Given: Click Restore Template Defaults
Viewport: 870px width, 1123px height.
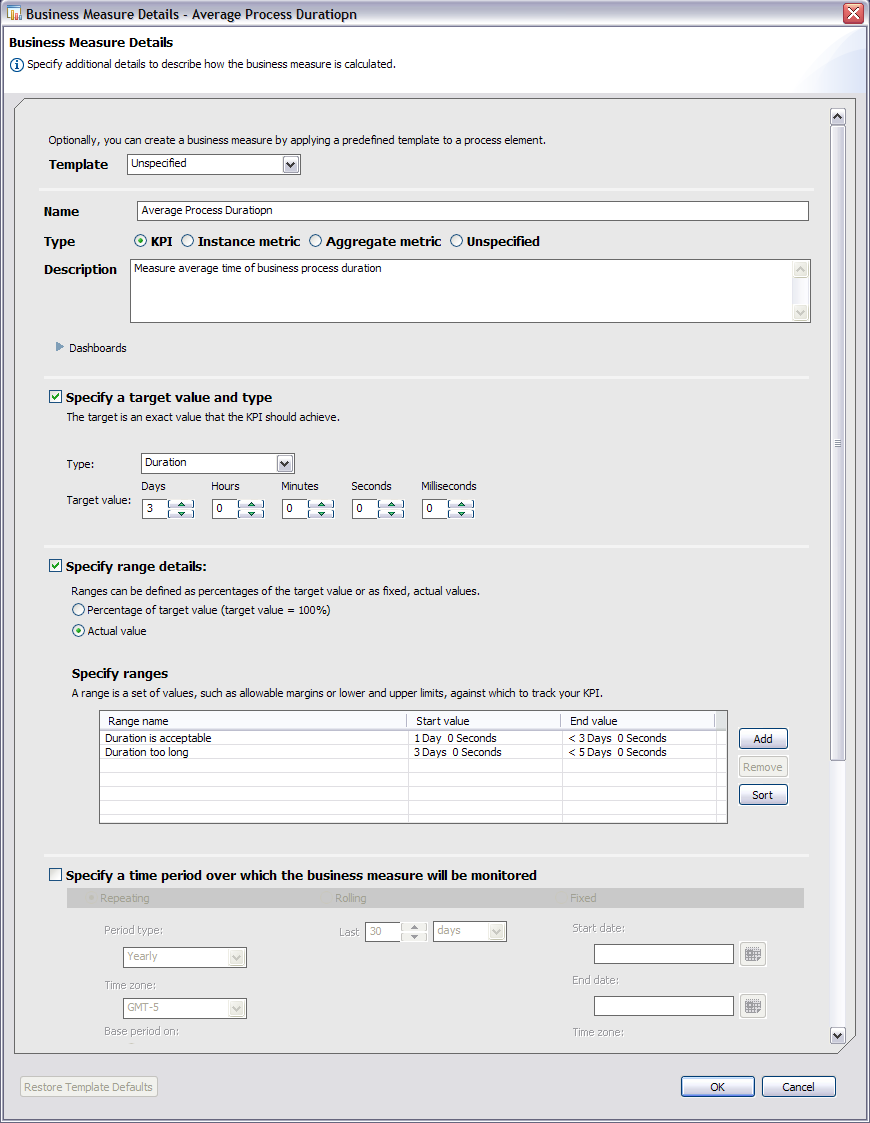Looking at the screenshot, I should click(x=89, y=1086).
